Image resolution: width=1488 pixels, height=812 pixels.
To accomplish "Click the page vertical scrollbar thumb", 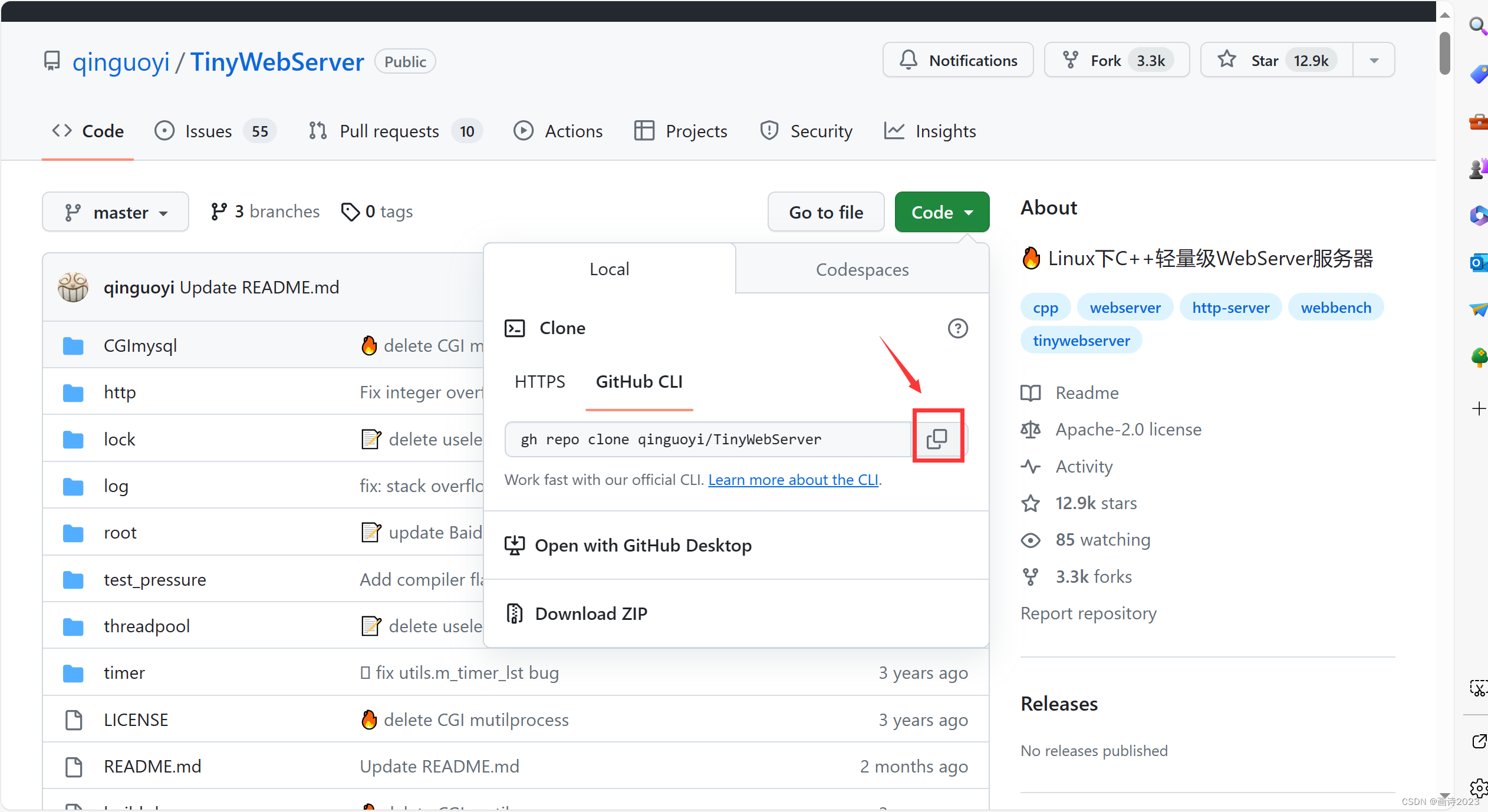I will point(1444,53).
